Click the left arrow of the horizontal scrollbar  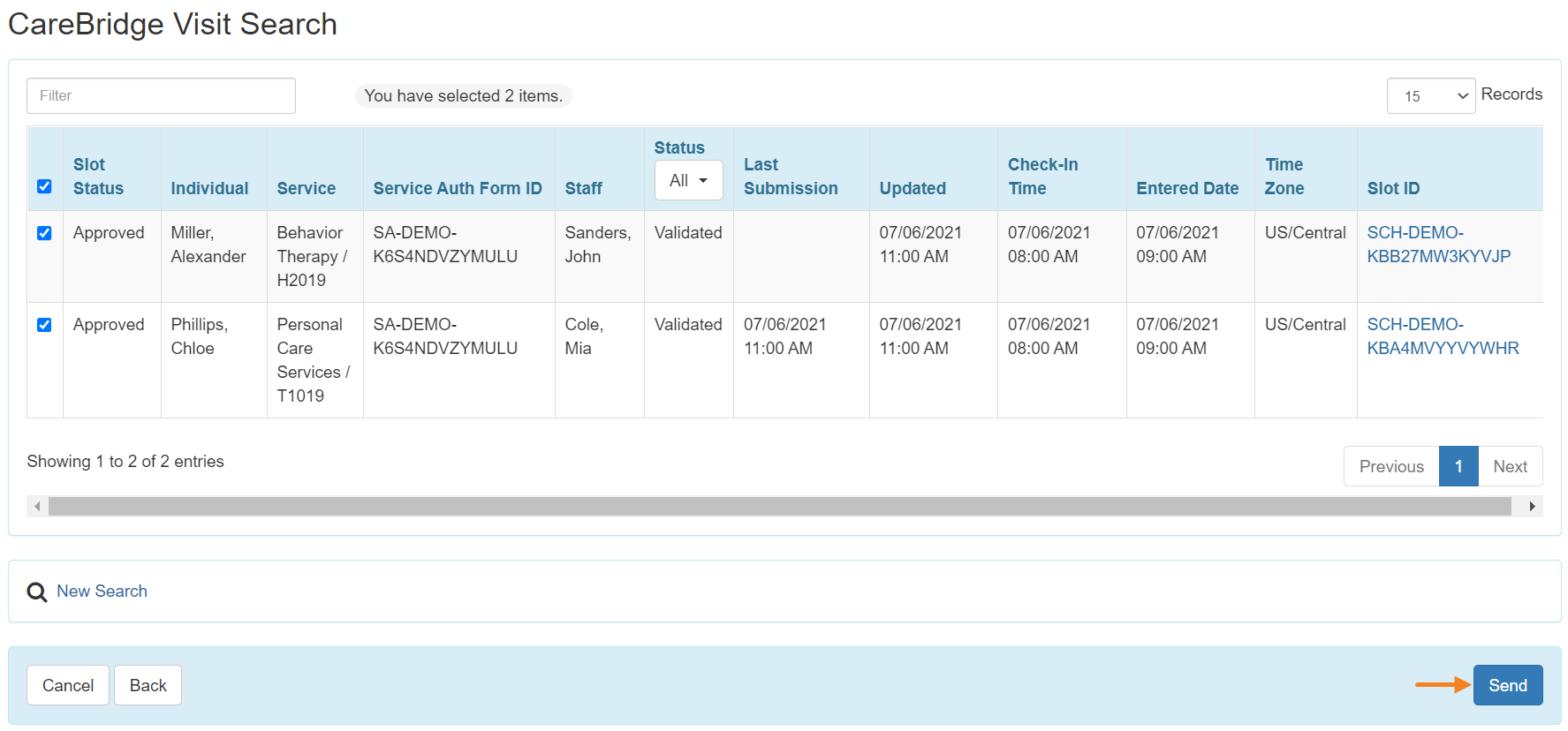[37, 507]
